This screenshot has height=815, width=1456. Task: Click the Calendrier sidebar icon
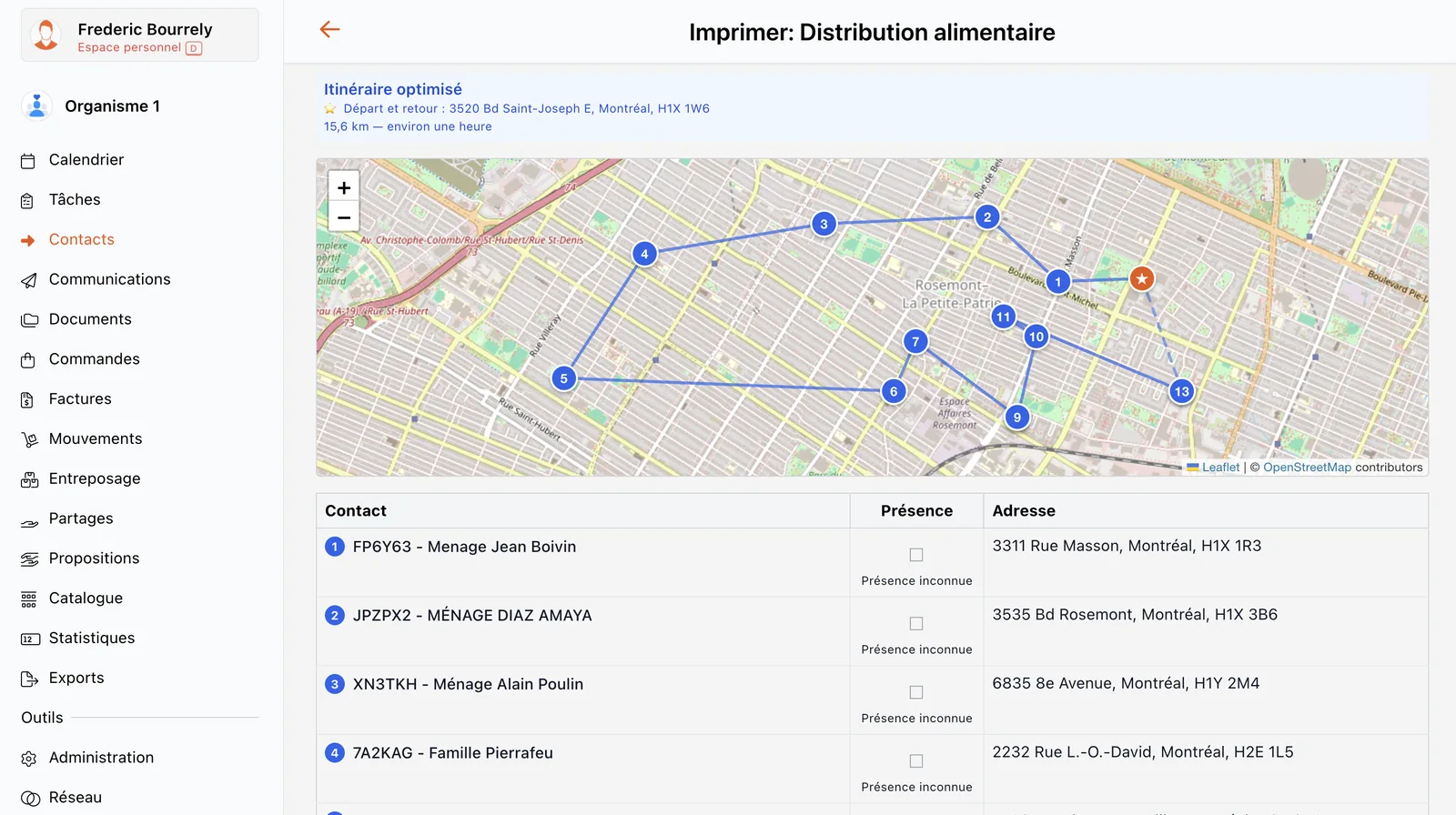click(28, 161)
